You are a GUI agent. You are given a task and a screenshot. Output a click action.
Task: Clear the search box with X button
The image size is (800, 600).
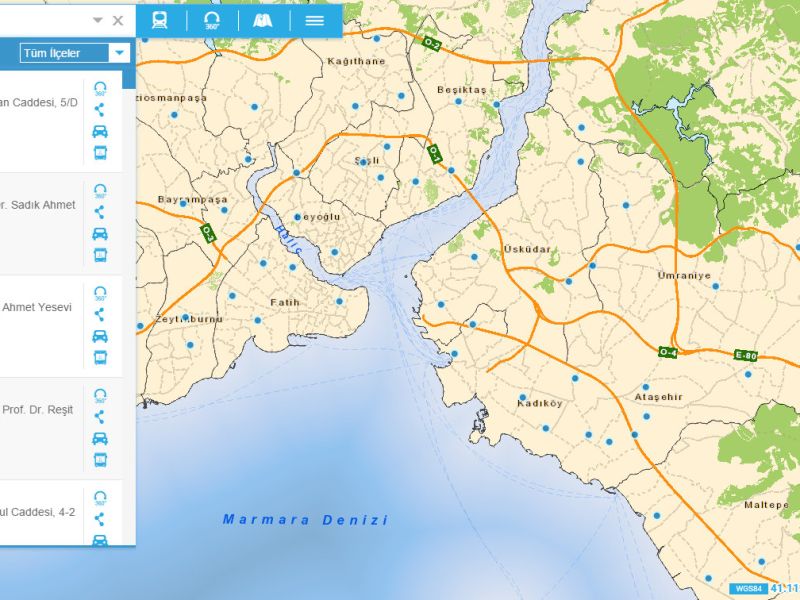[x=118, y=20]
